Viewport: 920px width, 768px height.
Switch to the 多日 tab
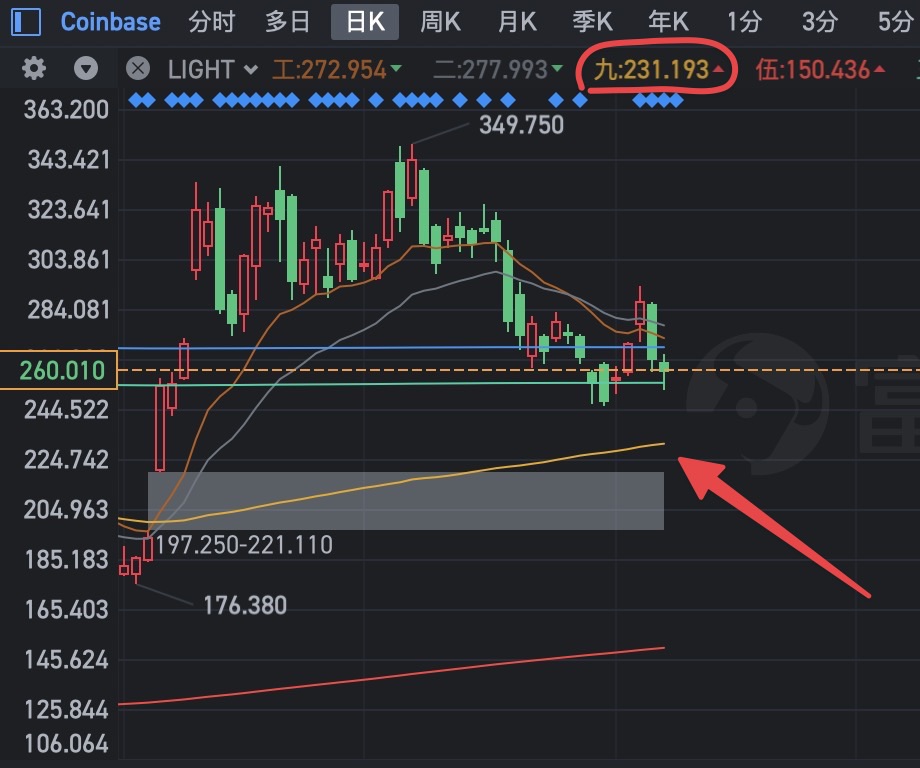[288, 22]
